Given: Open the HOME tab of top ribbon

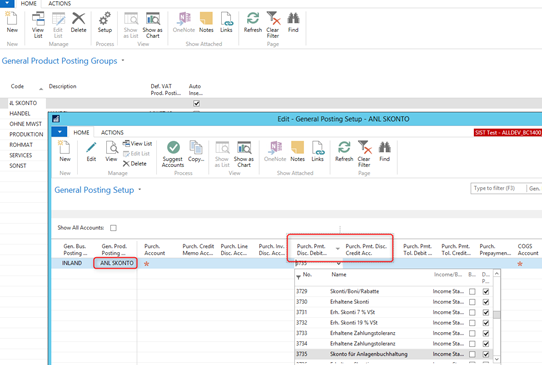Looking at the screenshot, I should point(28,3).
